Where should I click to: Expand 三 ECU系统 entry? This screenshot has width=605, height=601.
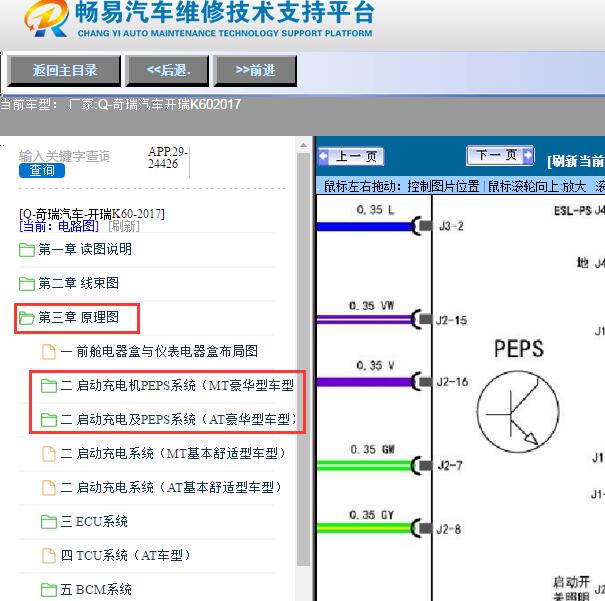point(94,521)
